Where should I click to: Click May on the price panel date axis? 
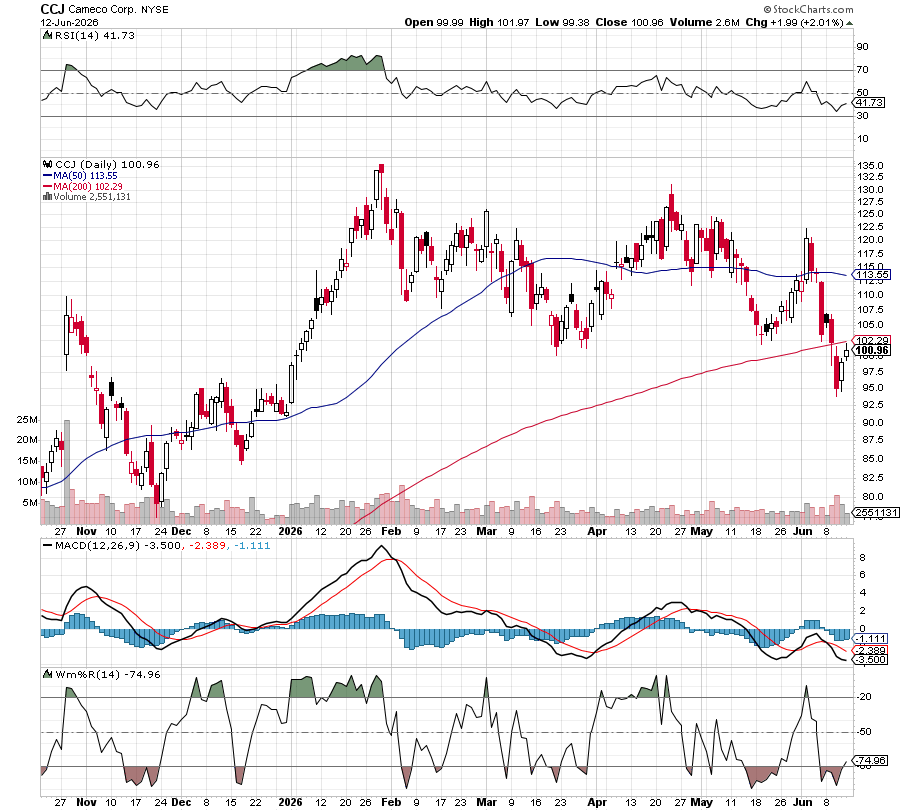pyautogui.click(x=701, y=531)
